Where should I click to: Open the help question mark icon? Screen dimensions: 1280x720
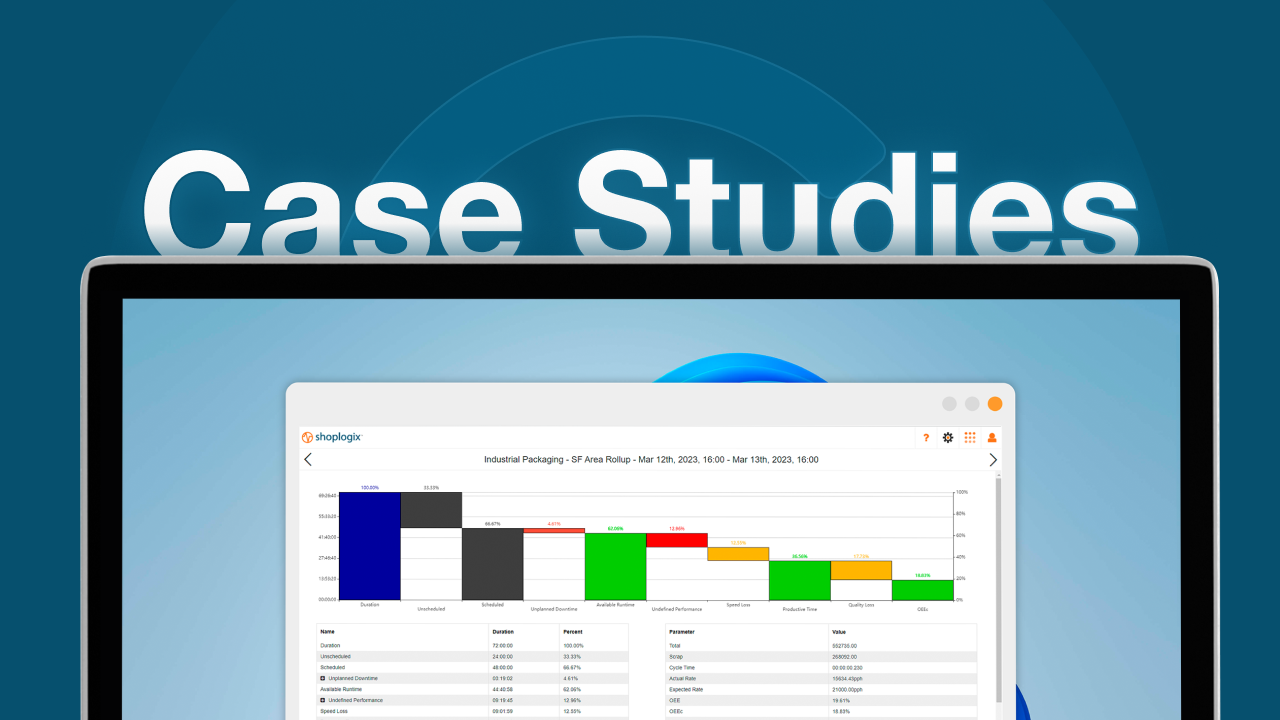pos(926,438)
